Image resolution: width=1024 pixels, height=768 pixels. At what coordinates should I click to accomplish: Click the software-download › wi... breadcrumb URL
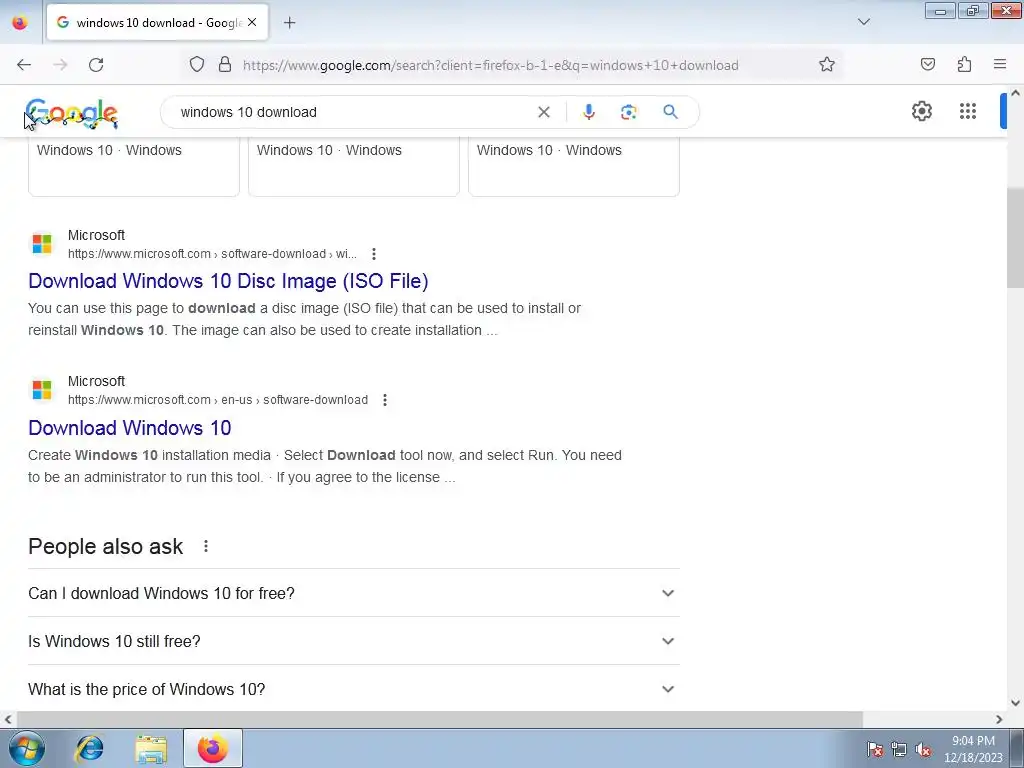pos(212,253)
